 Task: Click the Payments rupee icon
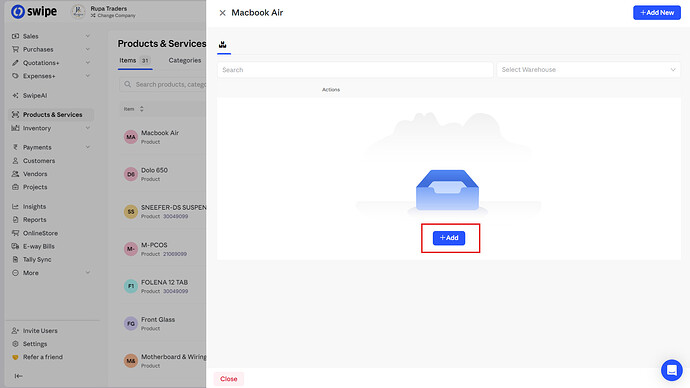pyautogui.click(x=15, y=147)
